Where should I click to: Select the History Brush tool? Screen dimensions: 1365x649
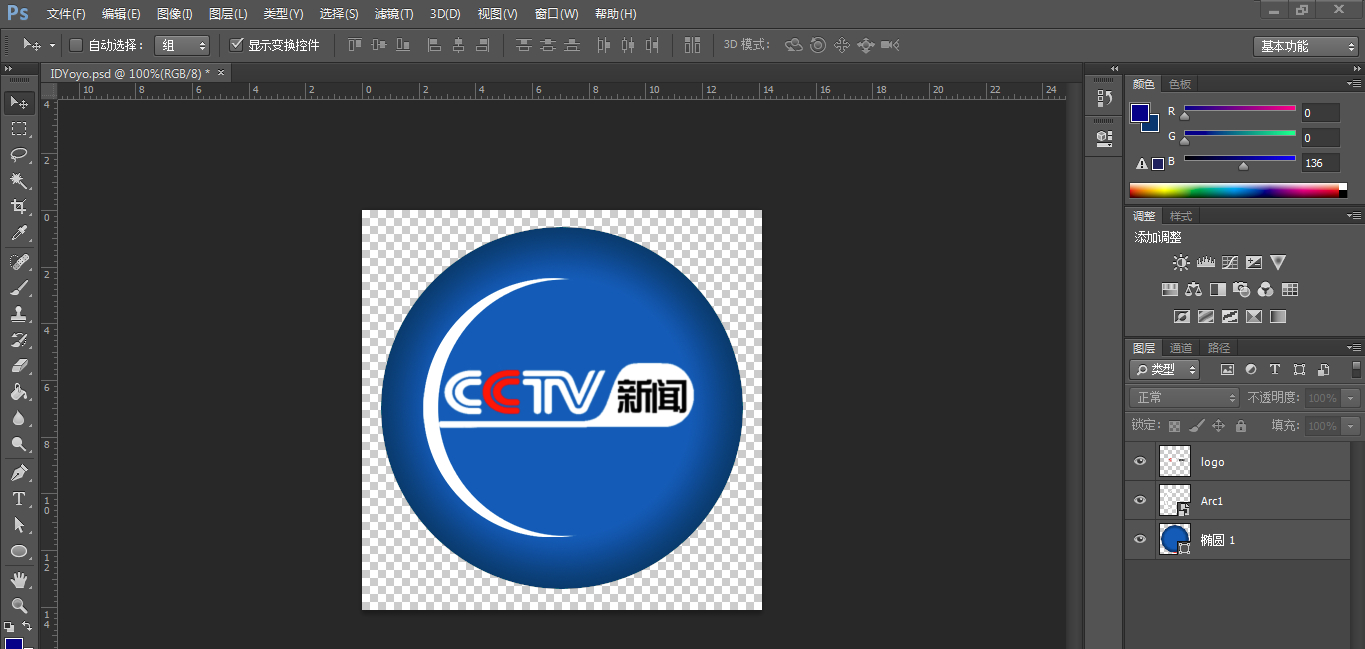(x=19, y=340)
